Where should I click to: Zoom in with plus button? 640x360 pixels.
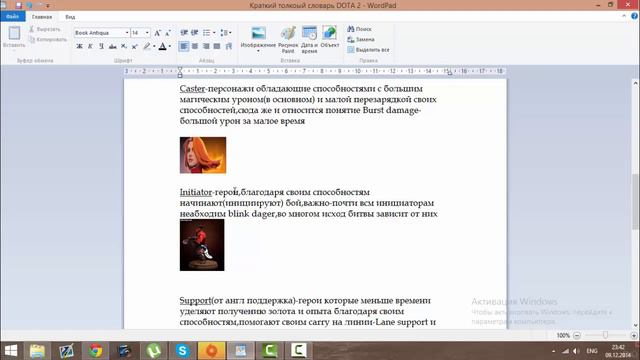pyautogui.click(x=634, y=336)
